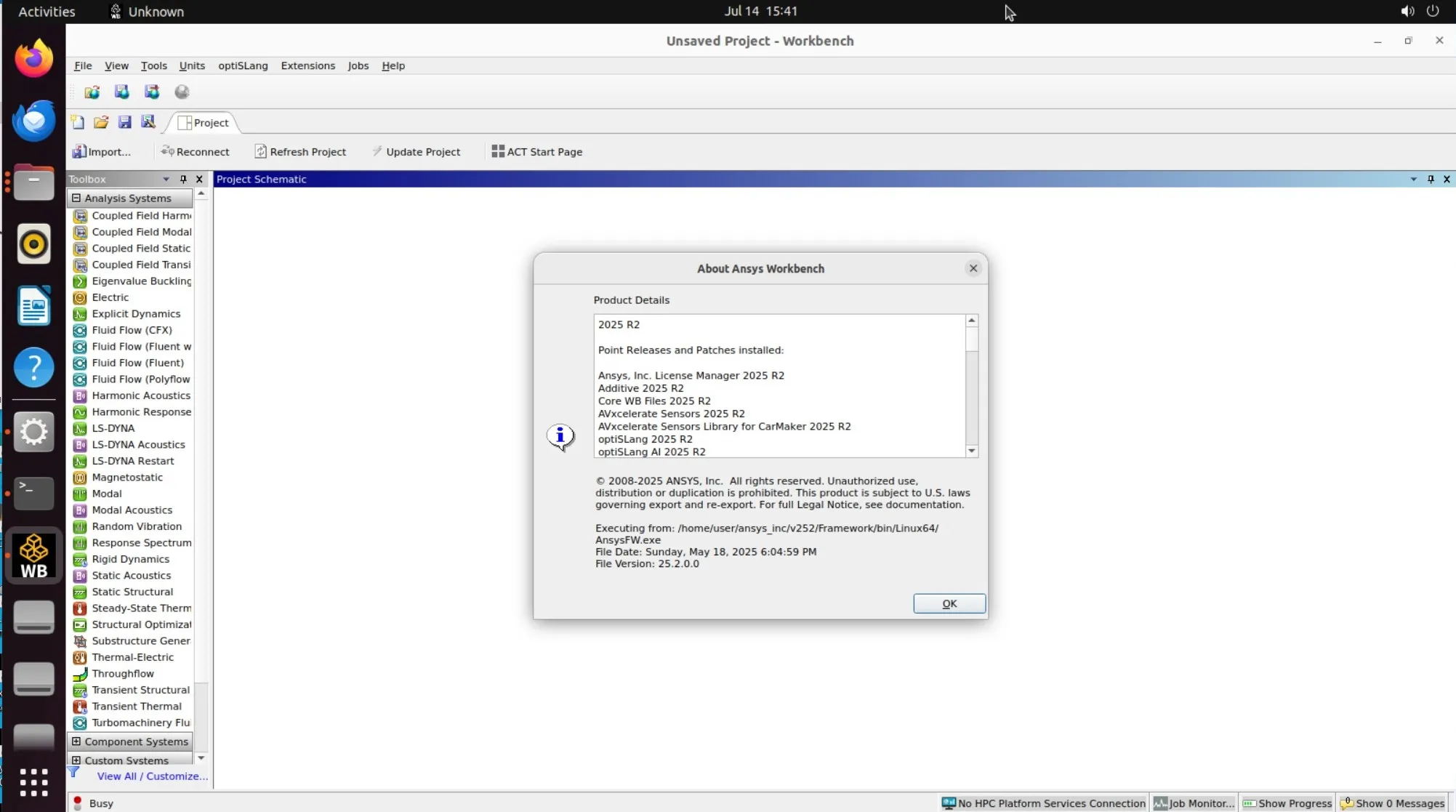
Task: Select the Modal system icon
Action: pos(80,494)
